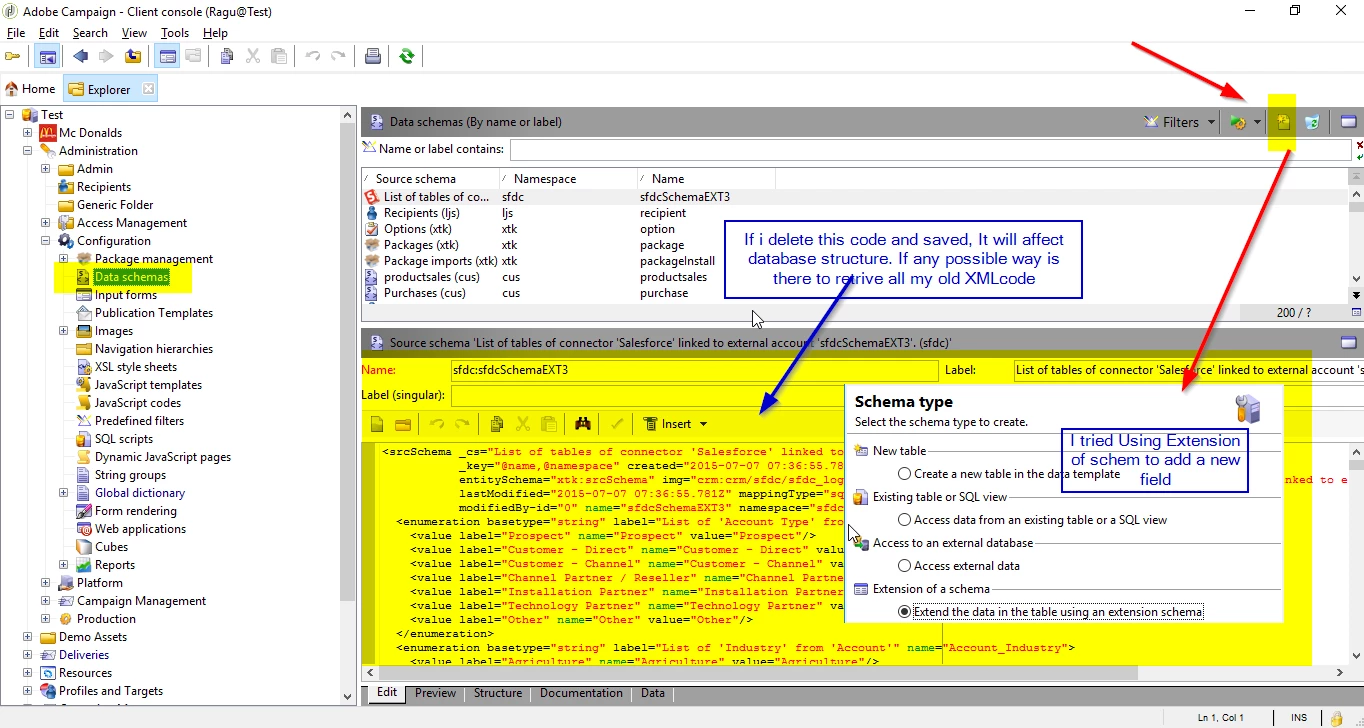Jump to top of schema list

tap(1357, 177)
